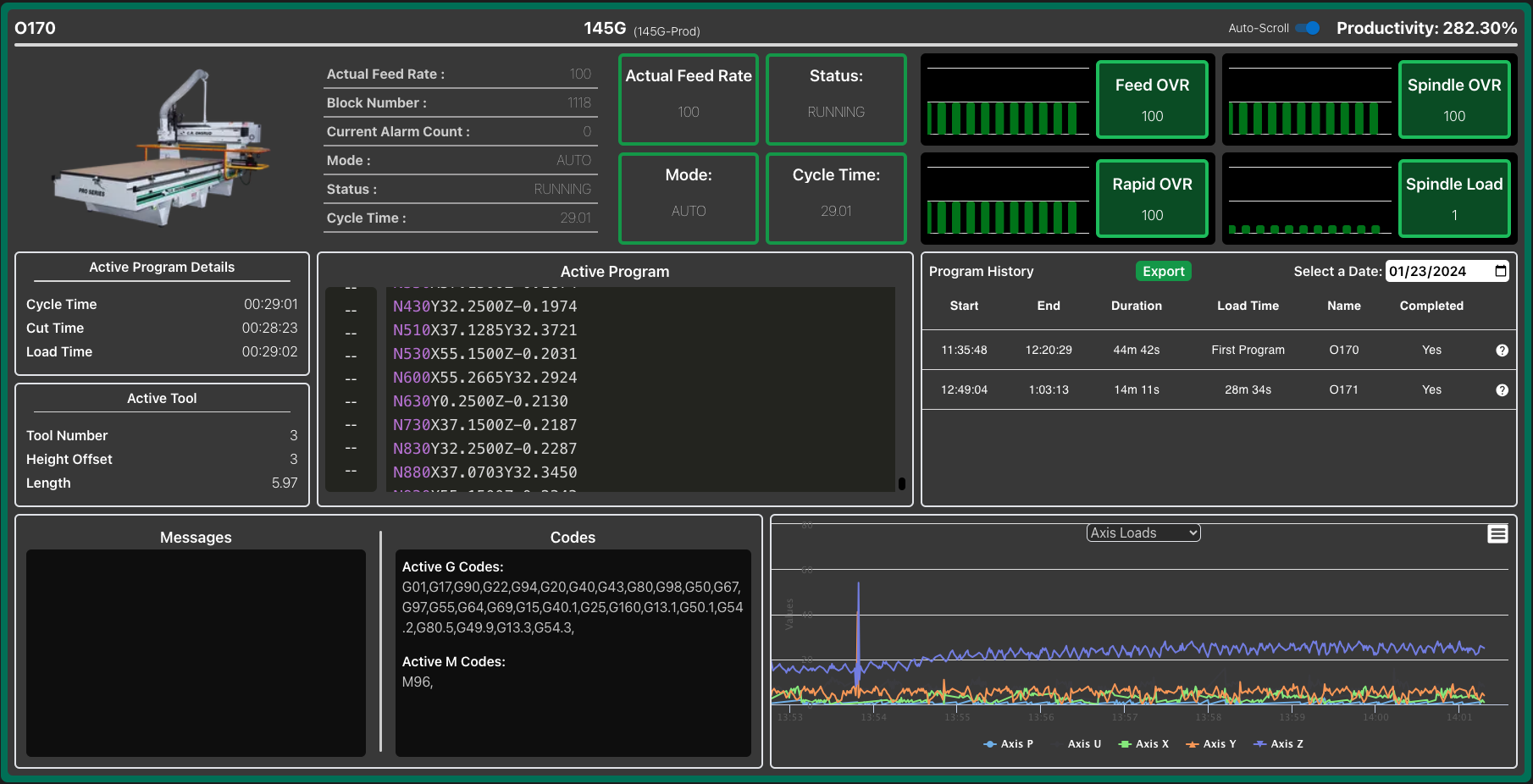Click the Axis P legend marker

(x=990, y=744)
